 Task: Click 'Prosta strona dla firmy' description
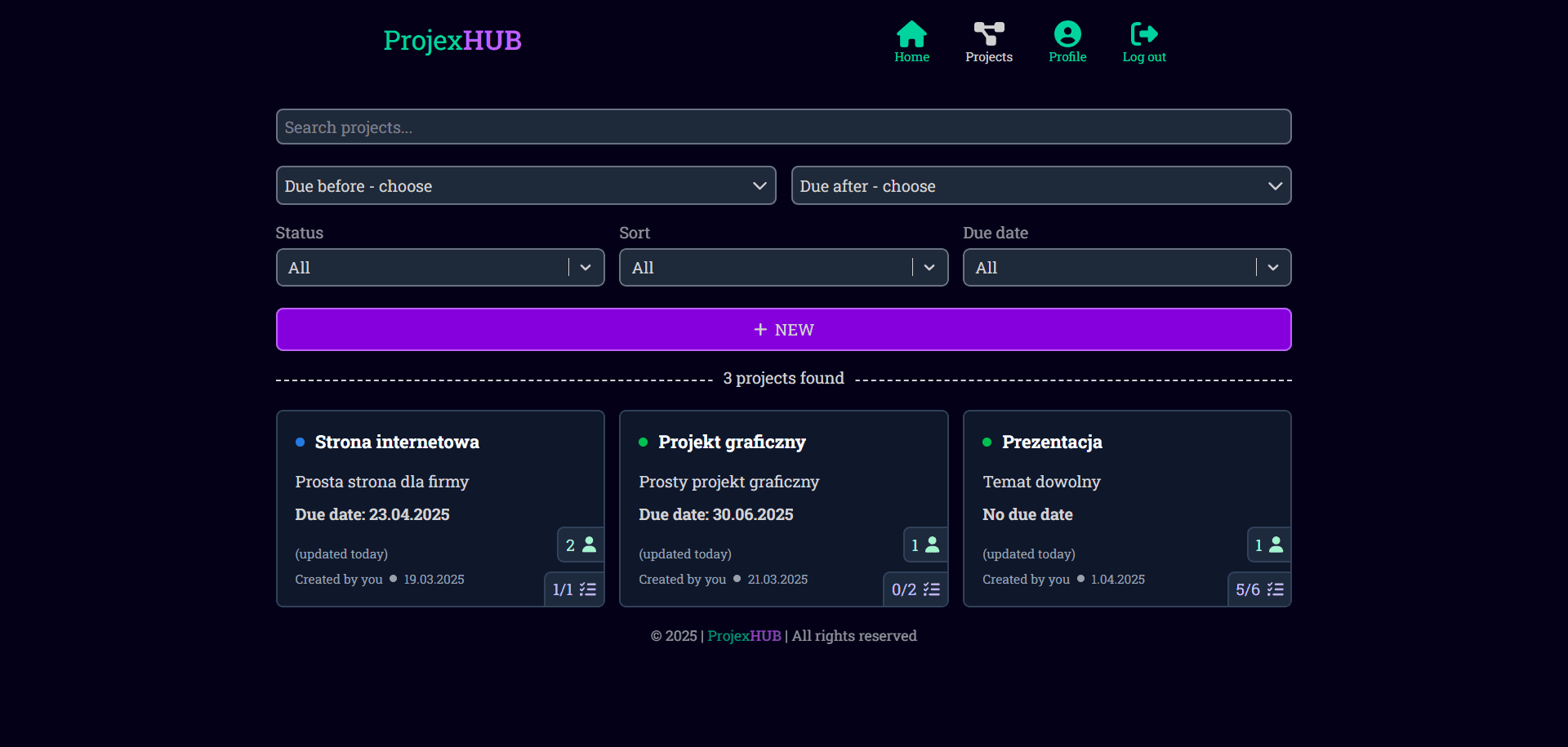tap(382, 482)
